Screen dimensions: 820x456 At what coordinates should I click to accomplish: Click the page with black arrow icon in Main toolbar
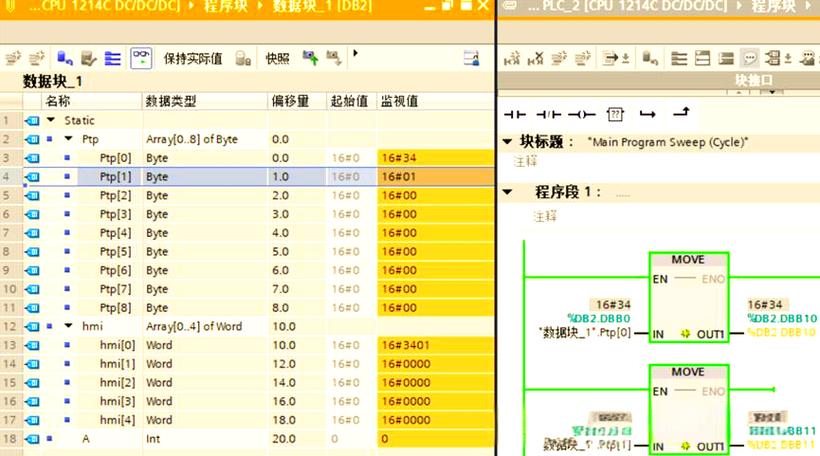point(610,58)
